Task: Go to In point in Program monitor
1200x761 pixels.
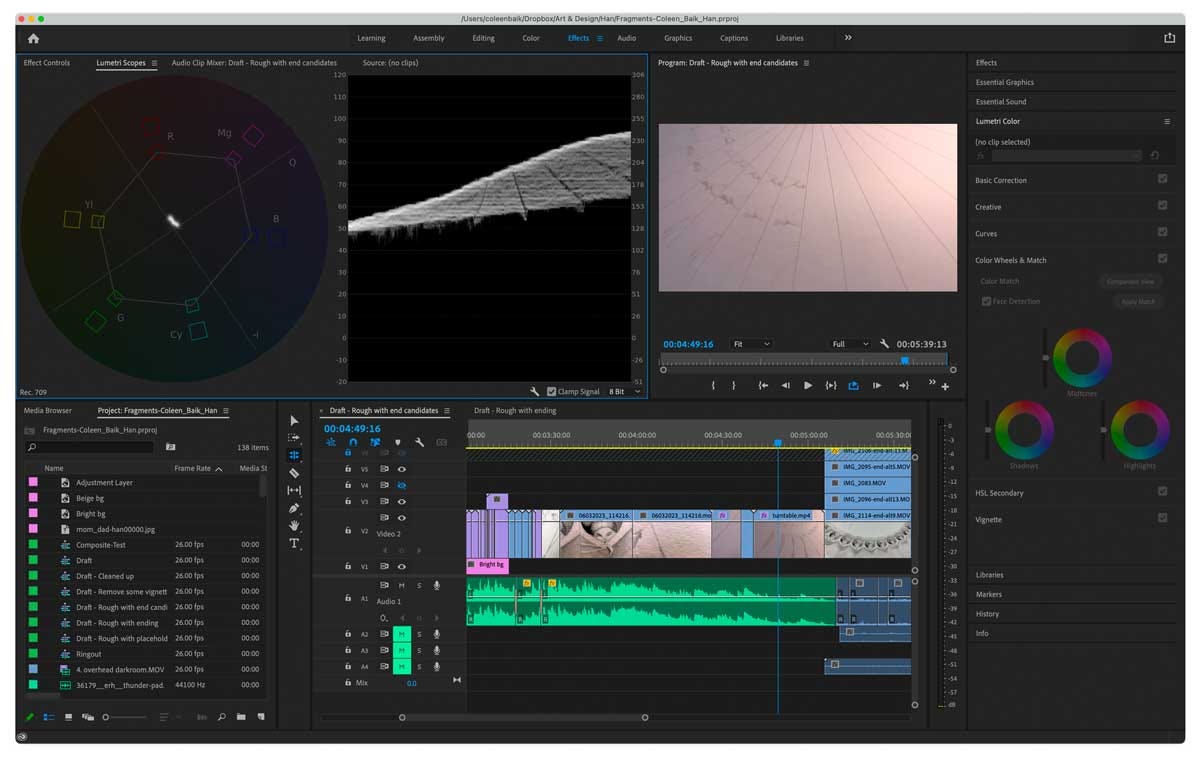Action: [x=763, y=385]
